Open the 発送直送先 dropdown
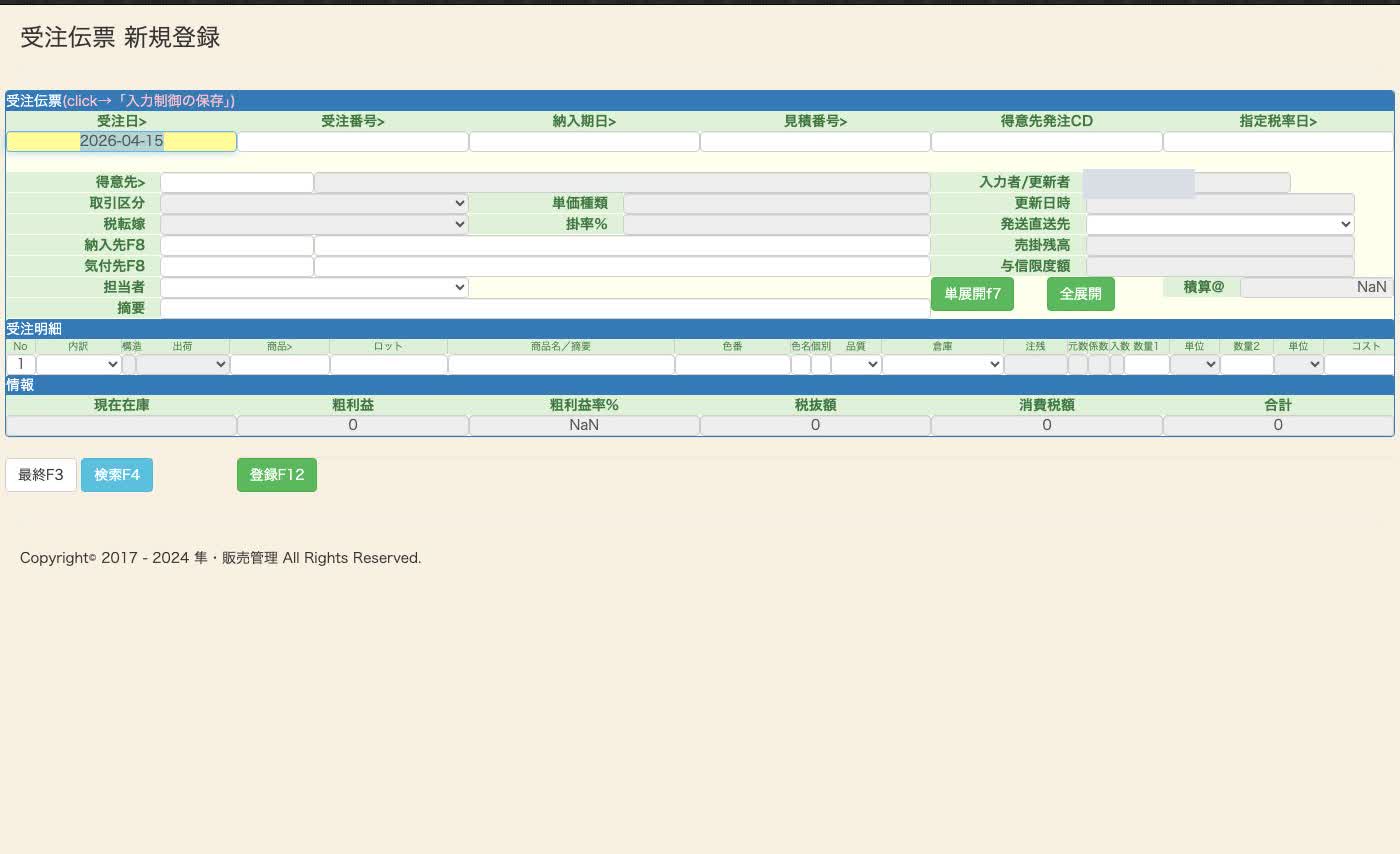Viewport: 1400px width, 854px height. tap(1220, 224)
